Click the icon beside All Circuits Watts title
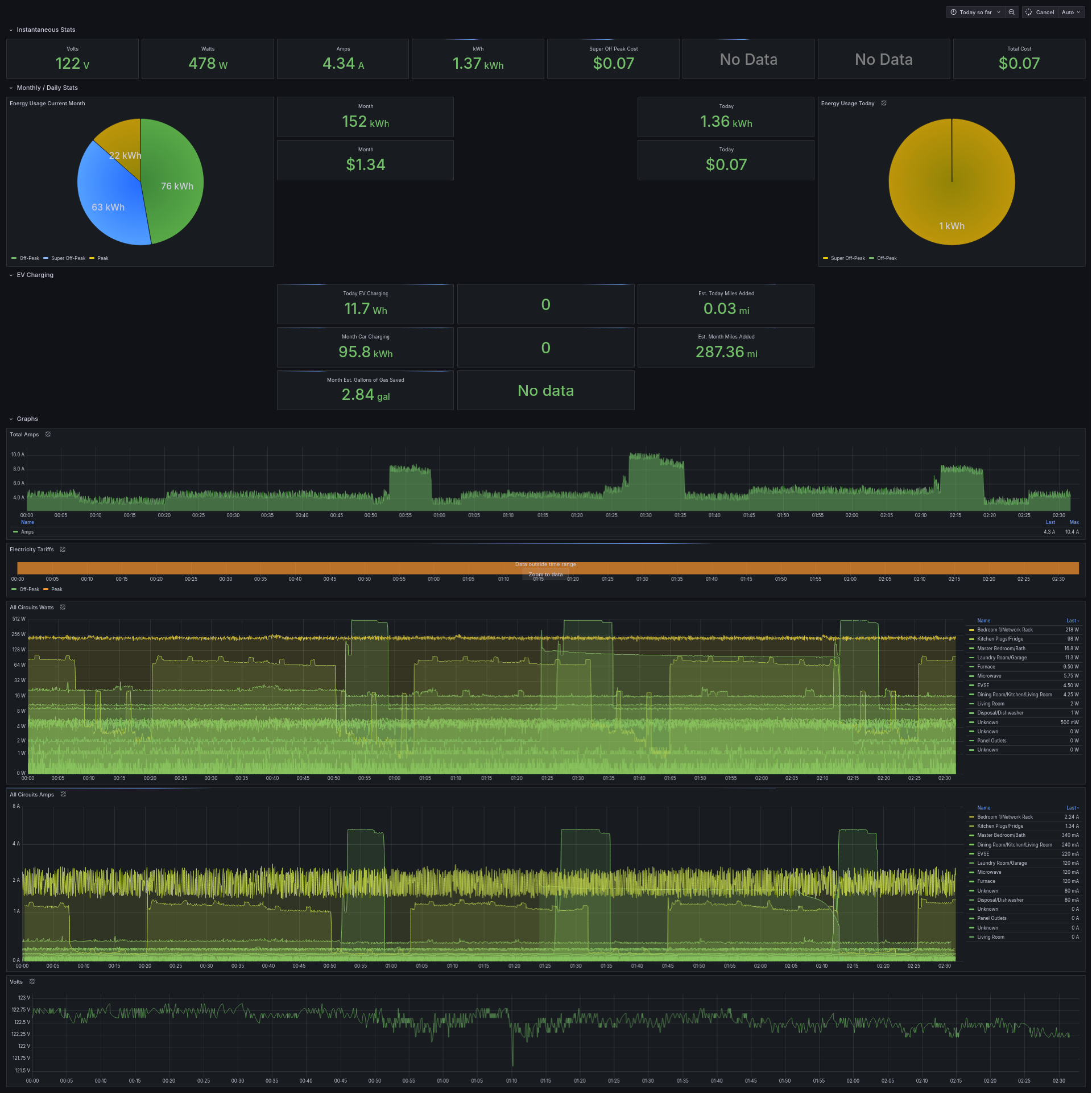The width and height of the screenshot is (1092, 1094). click(x=63, y=608)
